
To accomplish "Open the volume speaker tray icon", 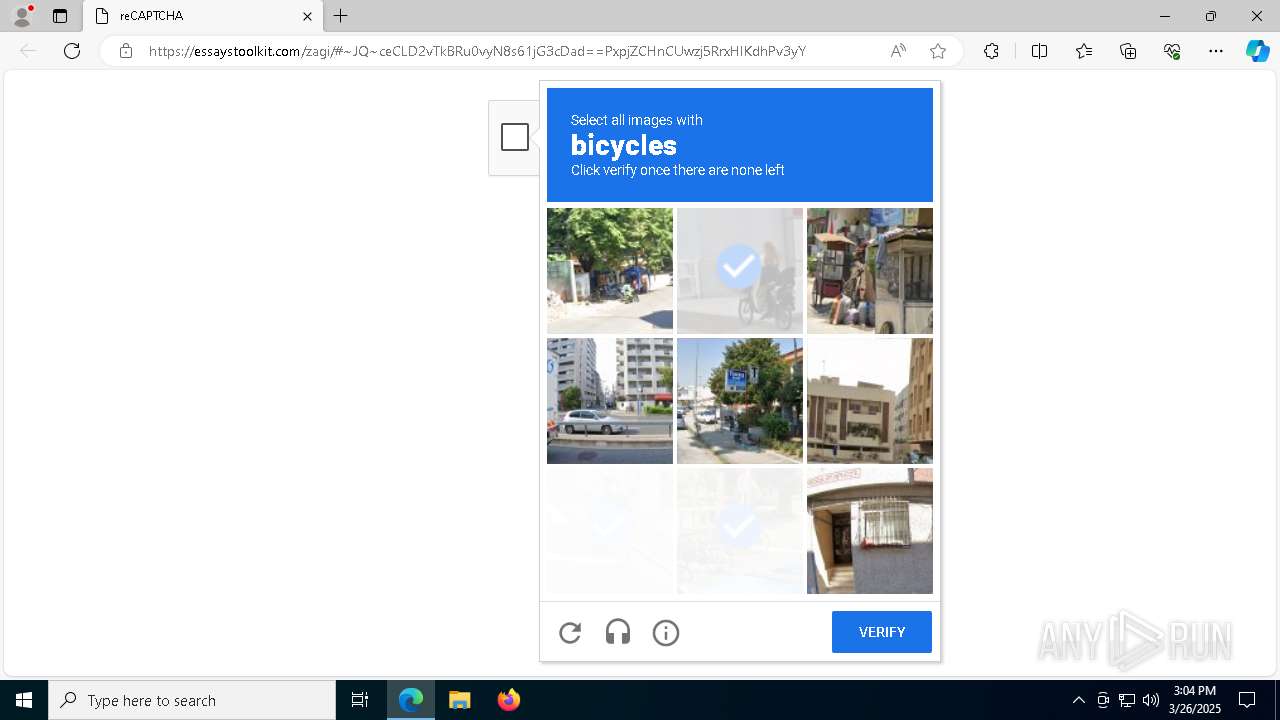I will coord(1151,700).
